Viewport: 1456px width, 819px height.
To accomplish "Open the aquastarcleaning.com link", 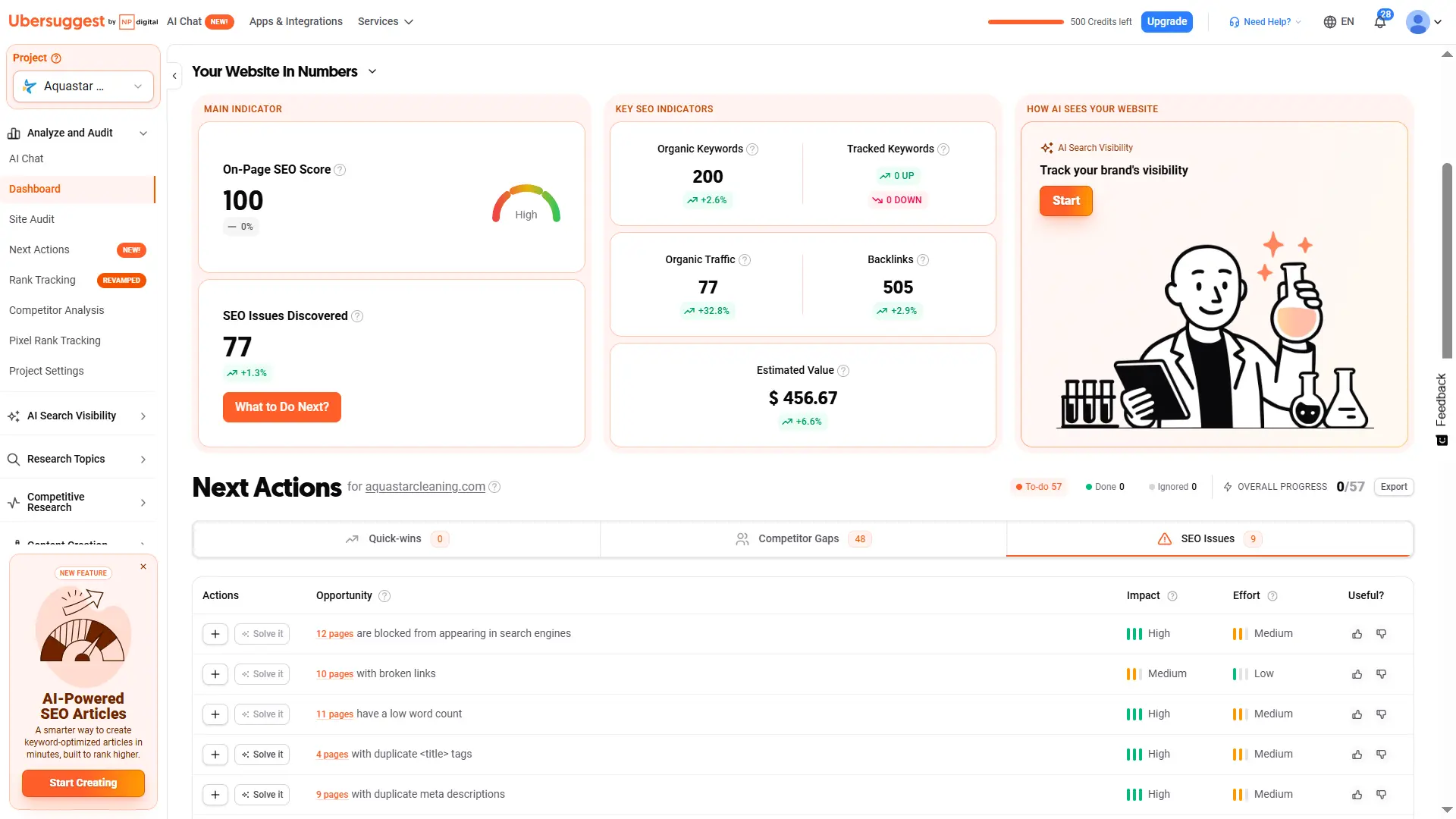I will [x=425, y=487].
